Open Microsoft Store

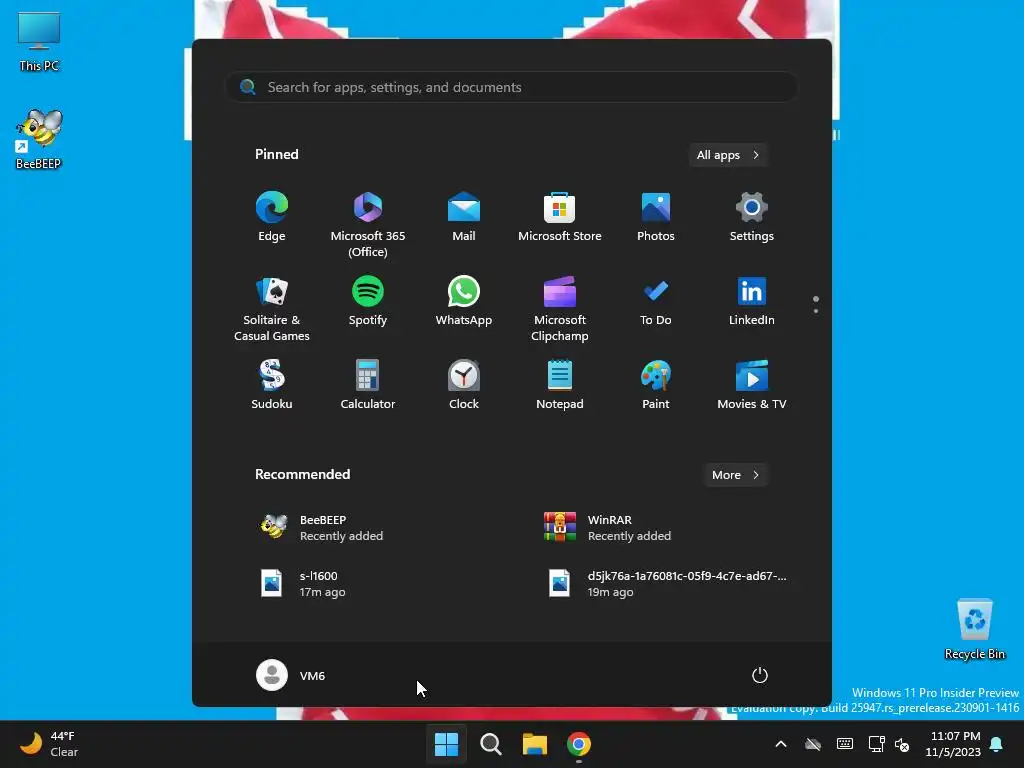pos(560,218)
